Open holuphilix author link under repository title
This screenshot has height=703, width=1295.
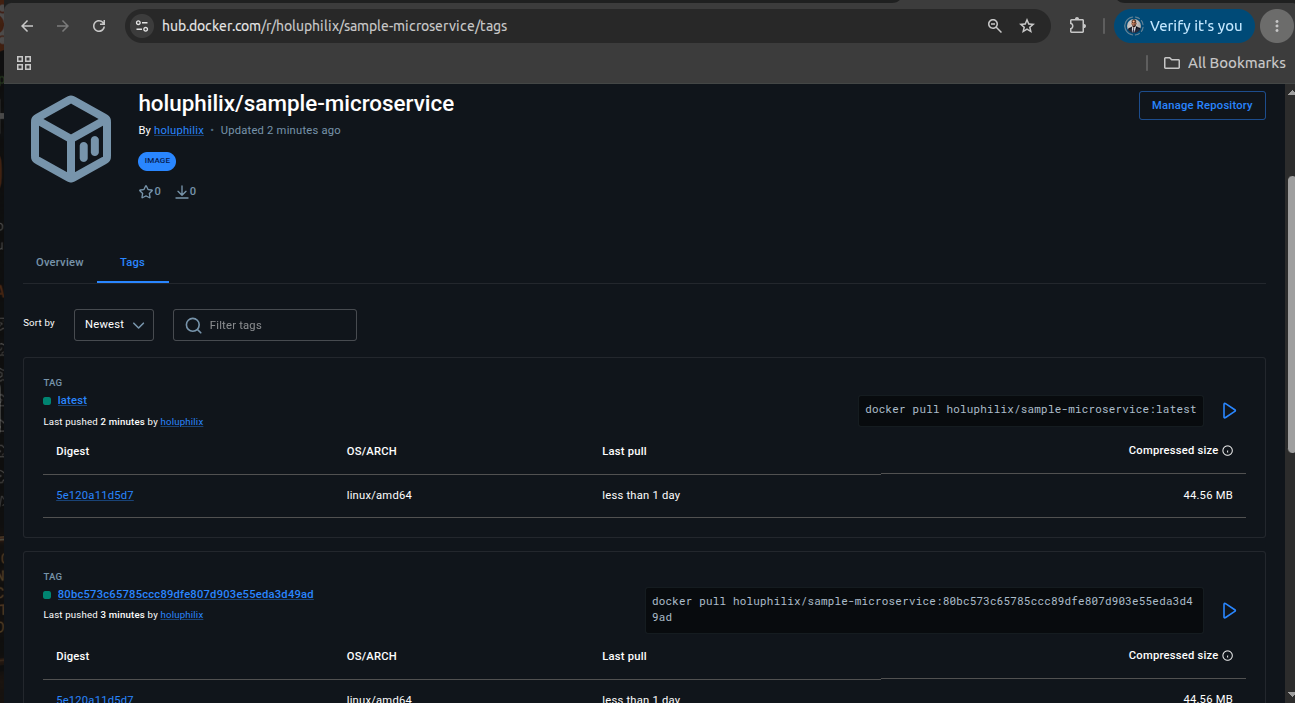click(178, 130)
